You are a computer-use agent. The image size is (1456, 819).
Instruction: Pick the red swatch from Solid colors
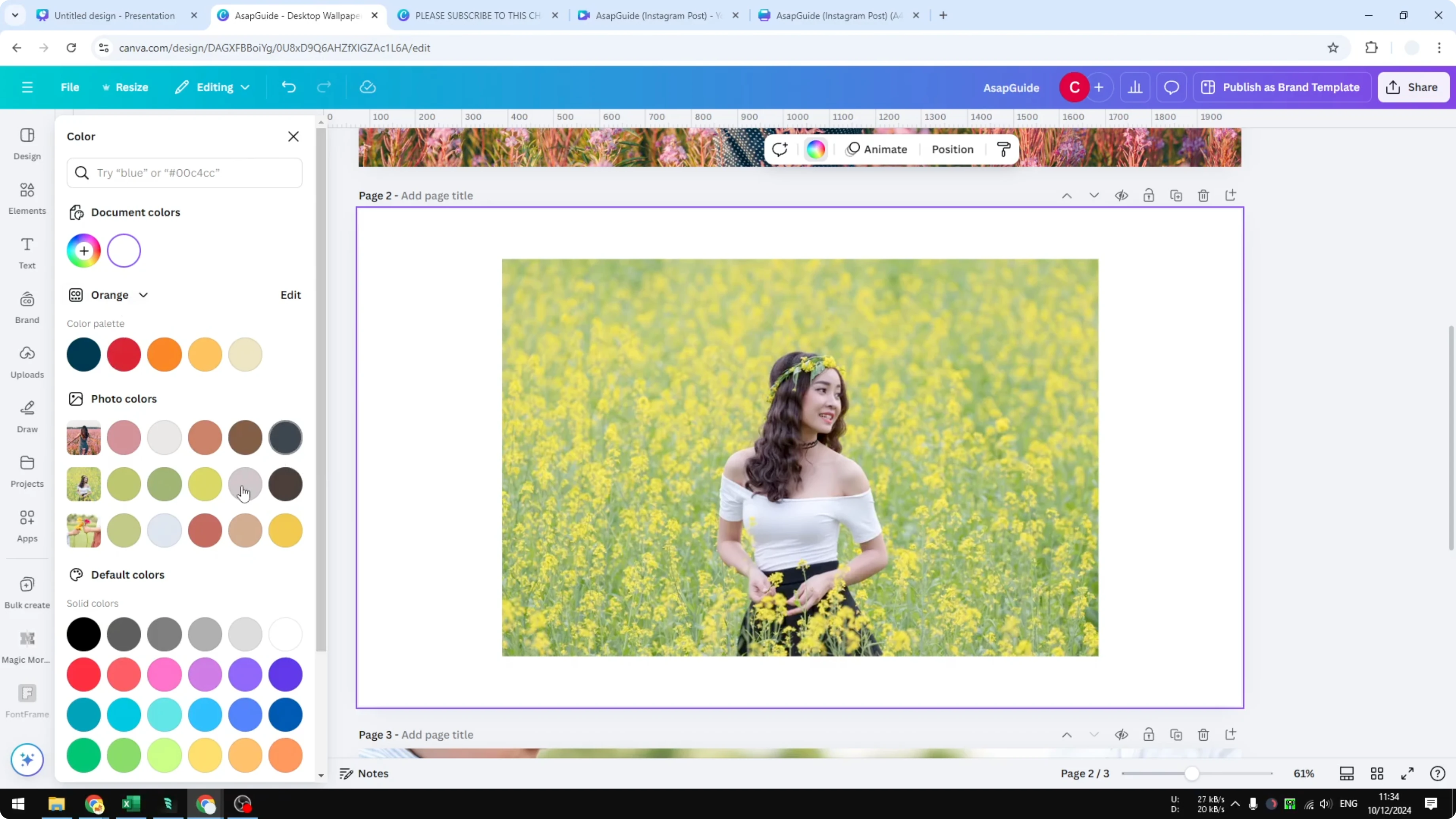click(83, 674)
